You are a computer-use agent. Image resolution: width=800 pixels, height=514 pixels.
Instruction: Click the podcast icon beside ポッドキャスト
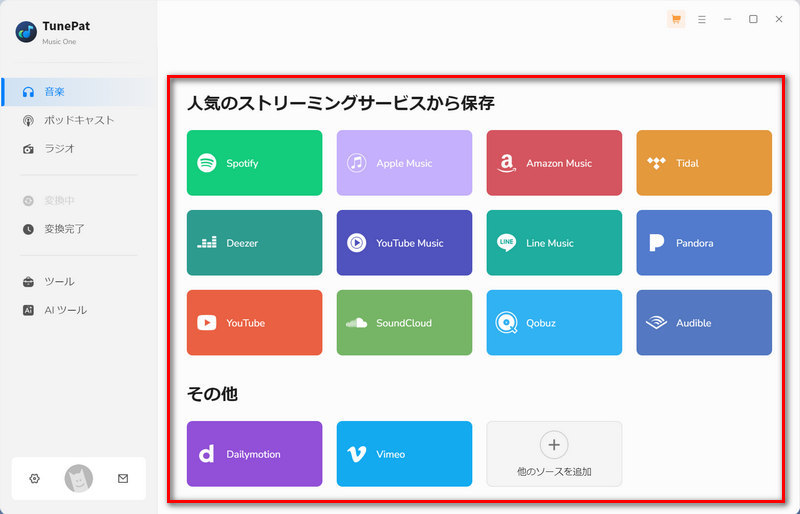(28, 120)
